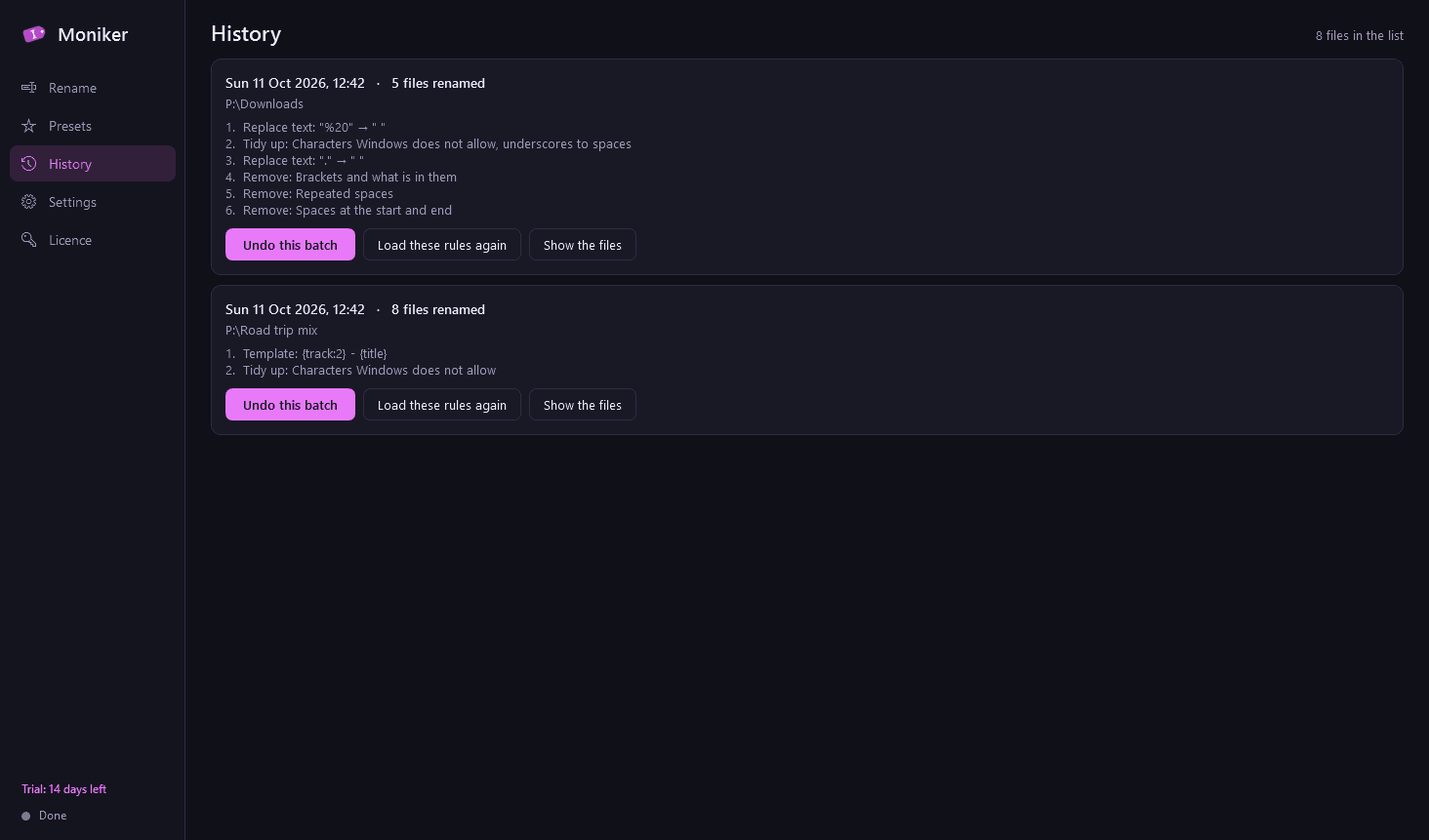The height and width of the screenshot is (840, 1429).
Task: Open the Rename page
Action: [93, 88]
